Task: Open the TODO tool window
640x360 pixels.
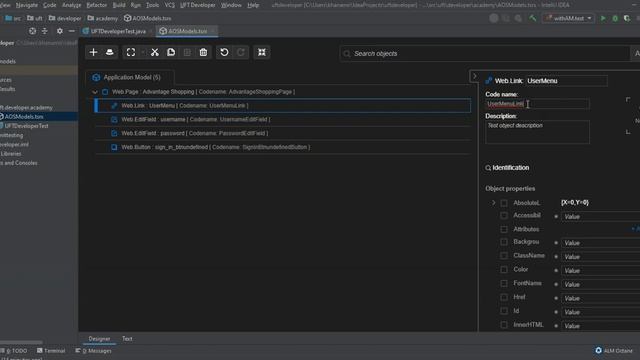Action: tap(14, 351)
